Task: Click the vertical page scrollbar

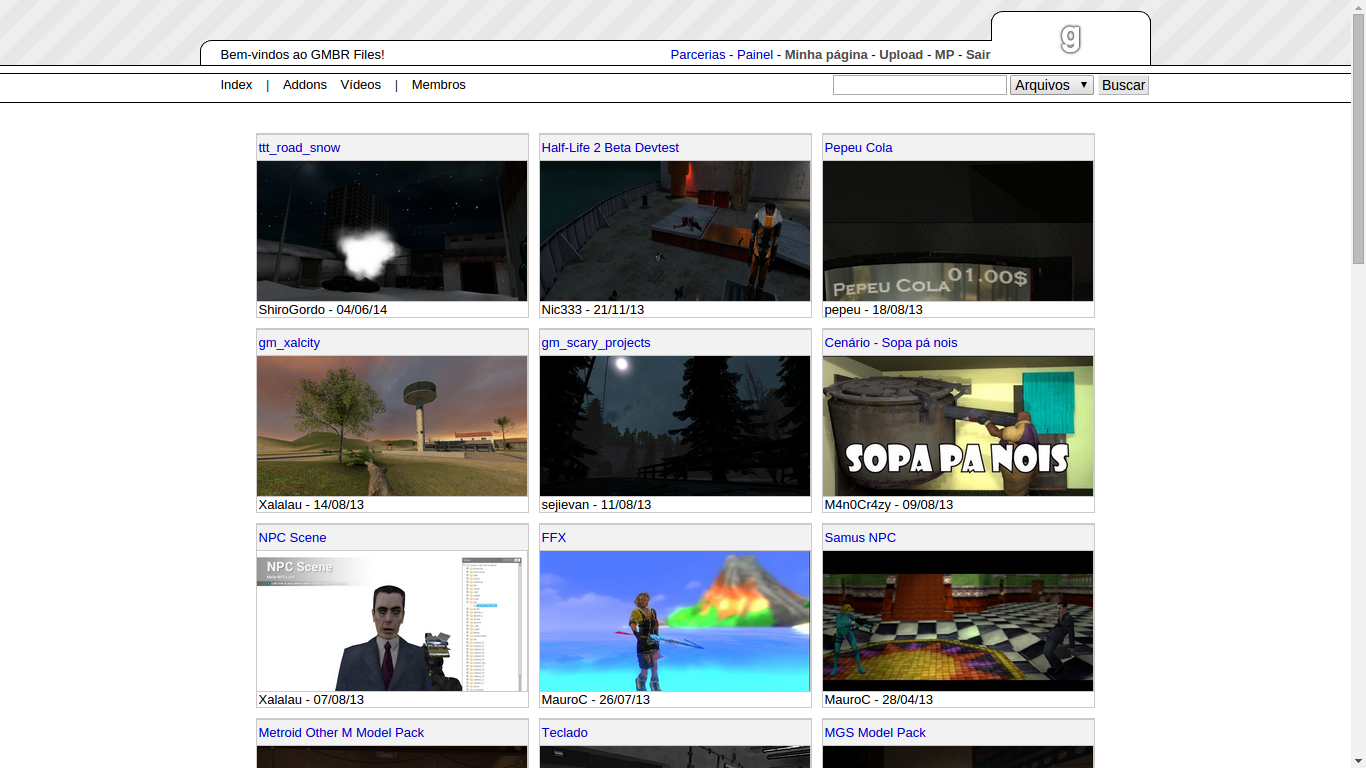Action: [1358, 140]
